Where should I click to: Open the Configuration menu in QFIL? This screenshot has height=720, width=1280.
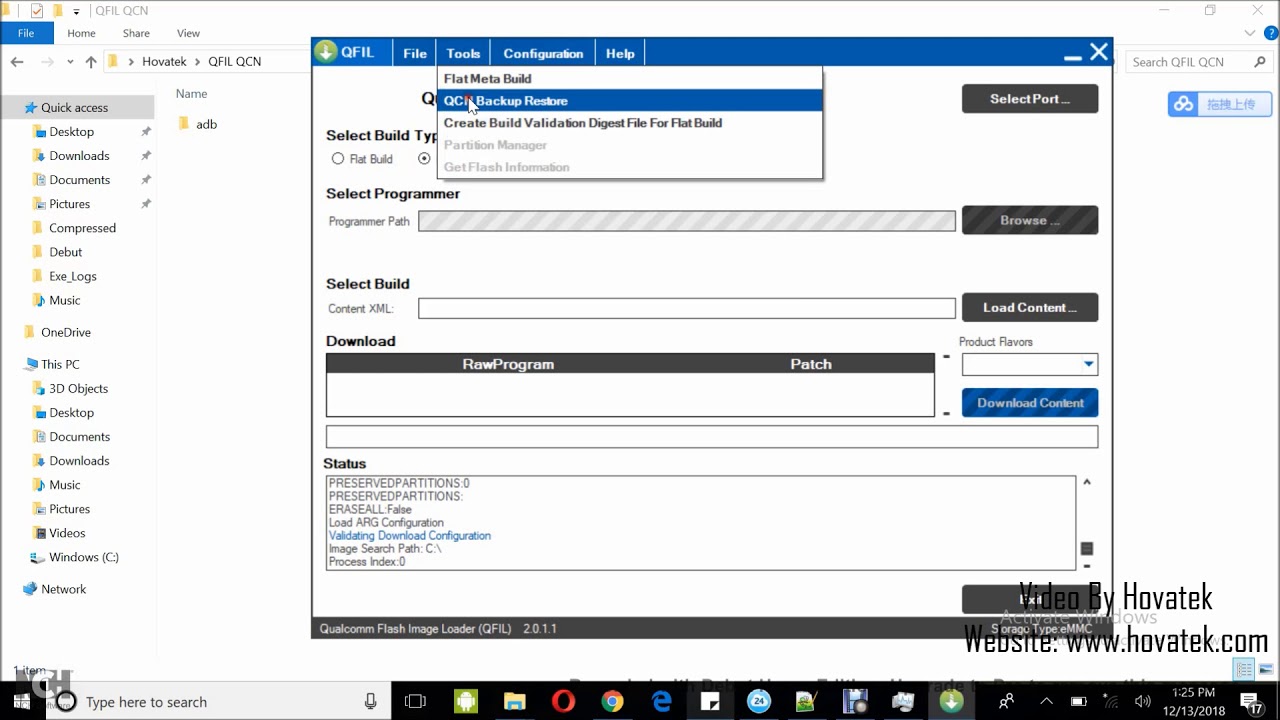(543, 53)
